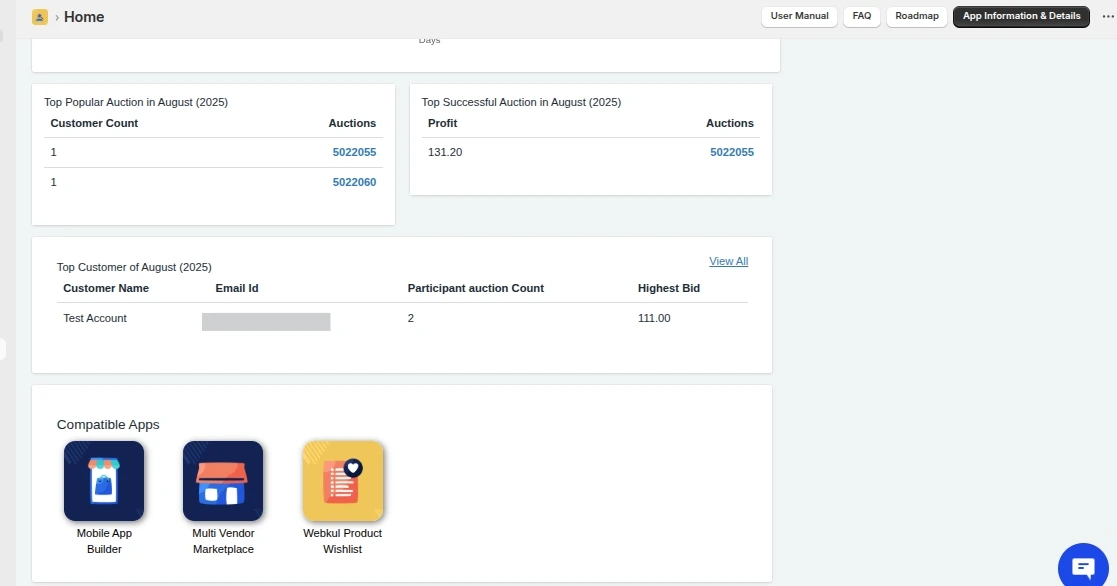Select the Test Account customer row
Screen dimensions: 1117x586
[x=95, y=318]
